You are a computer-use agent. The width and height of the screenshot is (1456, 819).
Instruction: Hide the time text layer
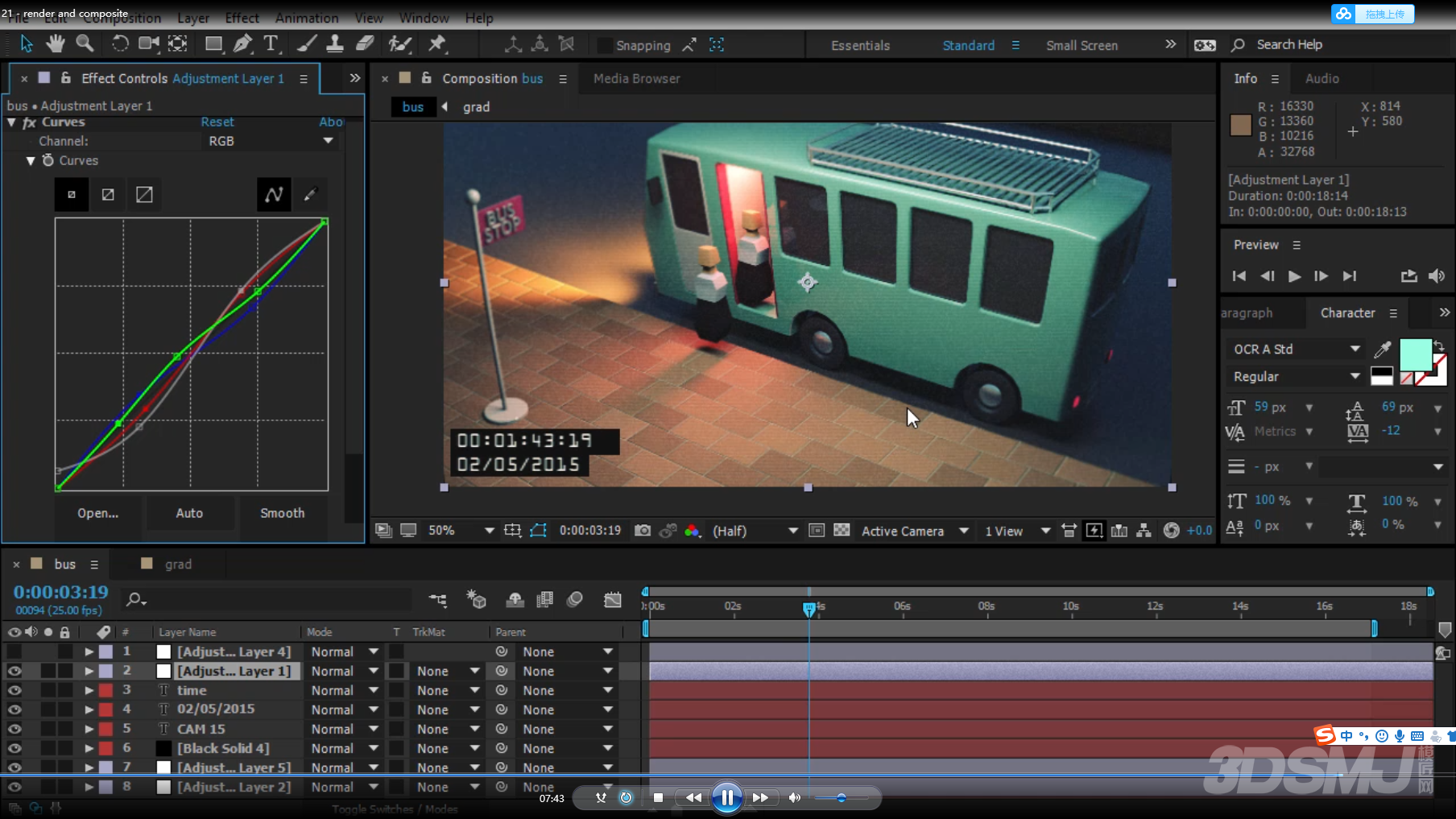coord(14,689)
